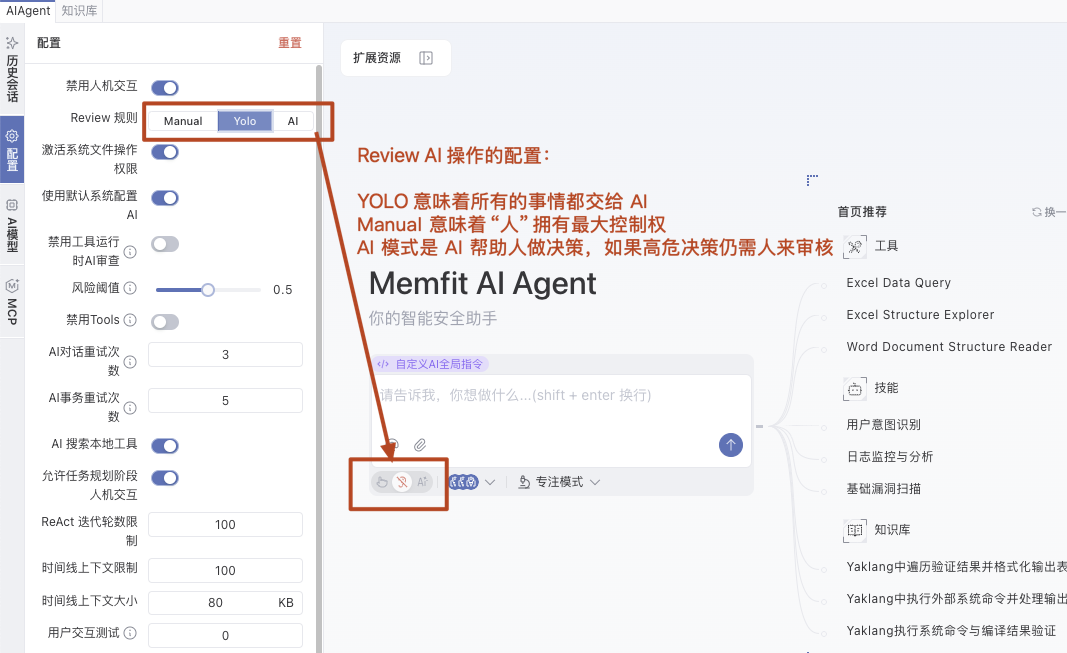The image size is (1067, 653).
Task: Open 日志监控与分析 skill
Action: click(889, 456)
